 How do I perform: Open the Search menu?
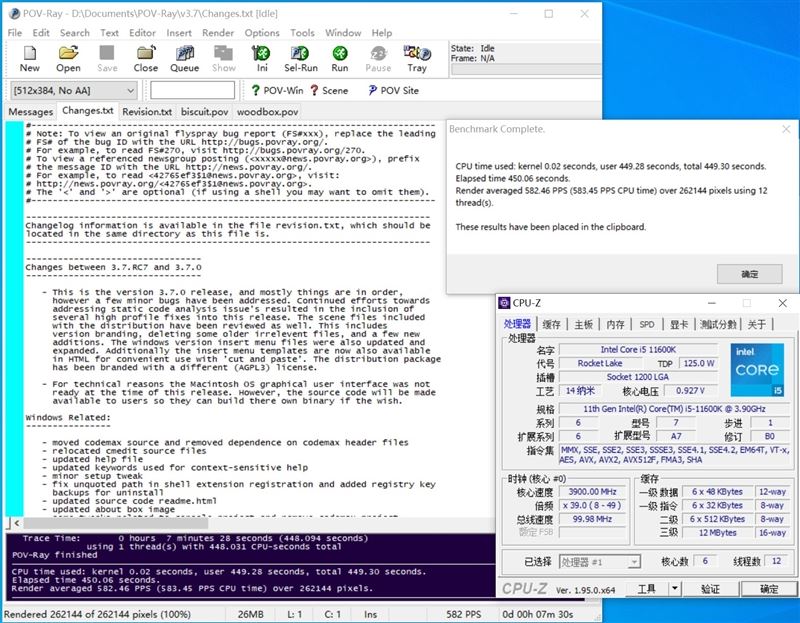pos(74,33)
